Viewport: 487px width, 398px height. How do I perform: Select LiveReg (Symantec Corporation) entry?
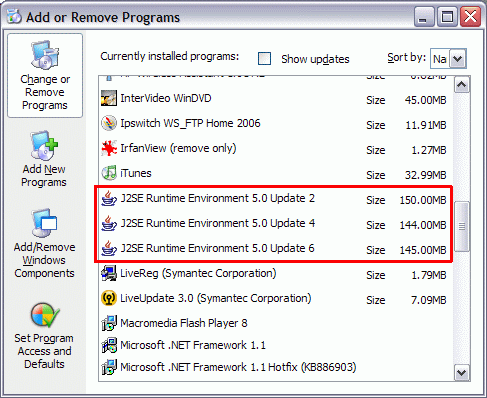coord(275,274)
